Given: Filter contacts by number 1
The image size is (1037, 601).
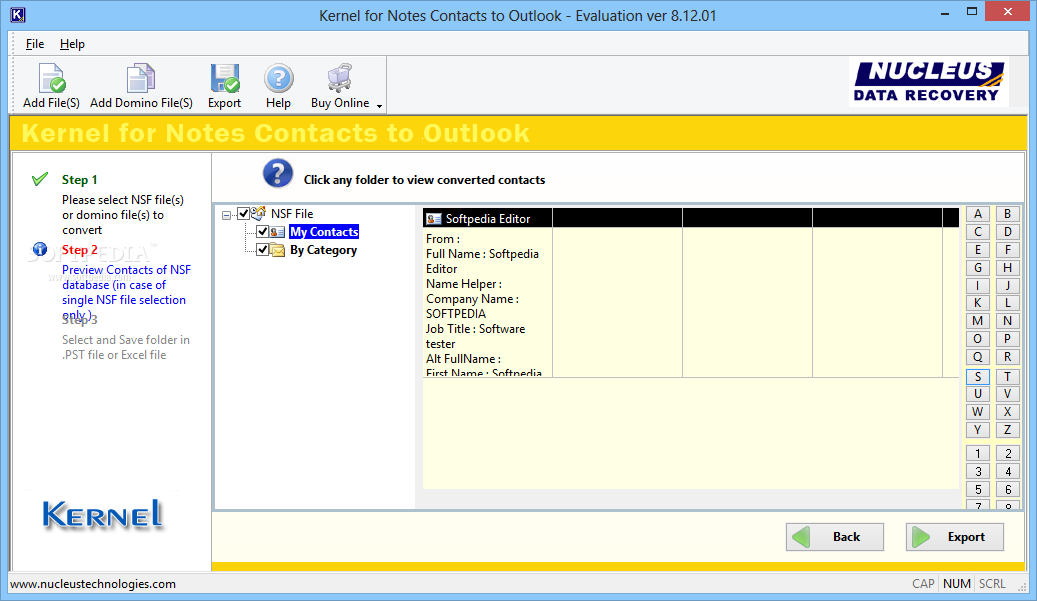Looking at the screenshot, I should tap(977, 454).
